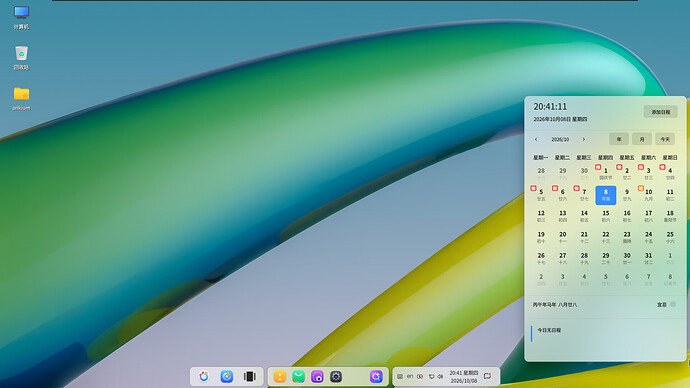Open system settings gear in taskbar

[x=336, y=376]
